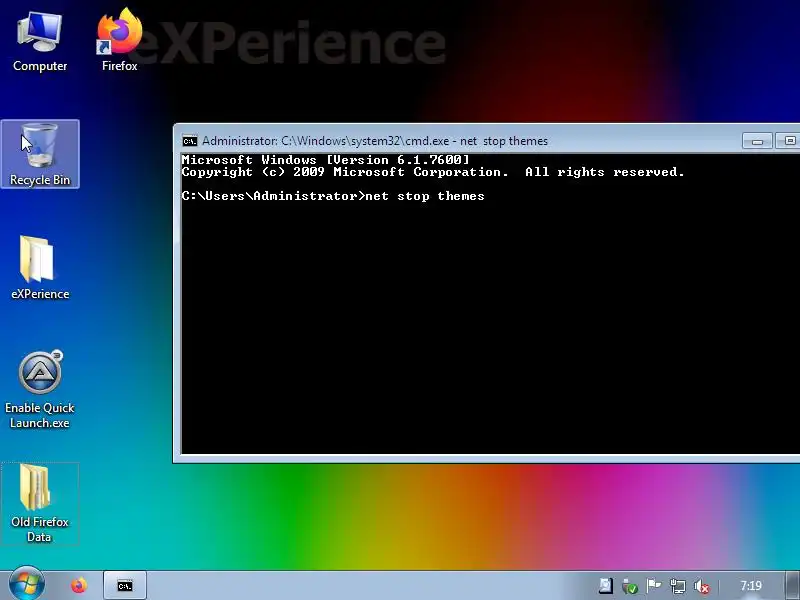Screen dimensions: 800x600
Task: Select the Old Firefox Data folder
Action: click(x=40, y=504)
